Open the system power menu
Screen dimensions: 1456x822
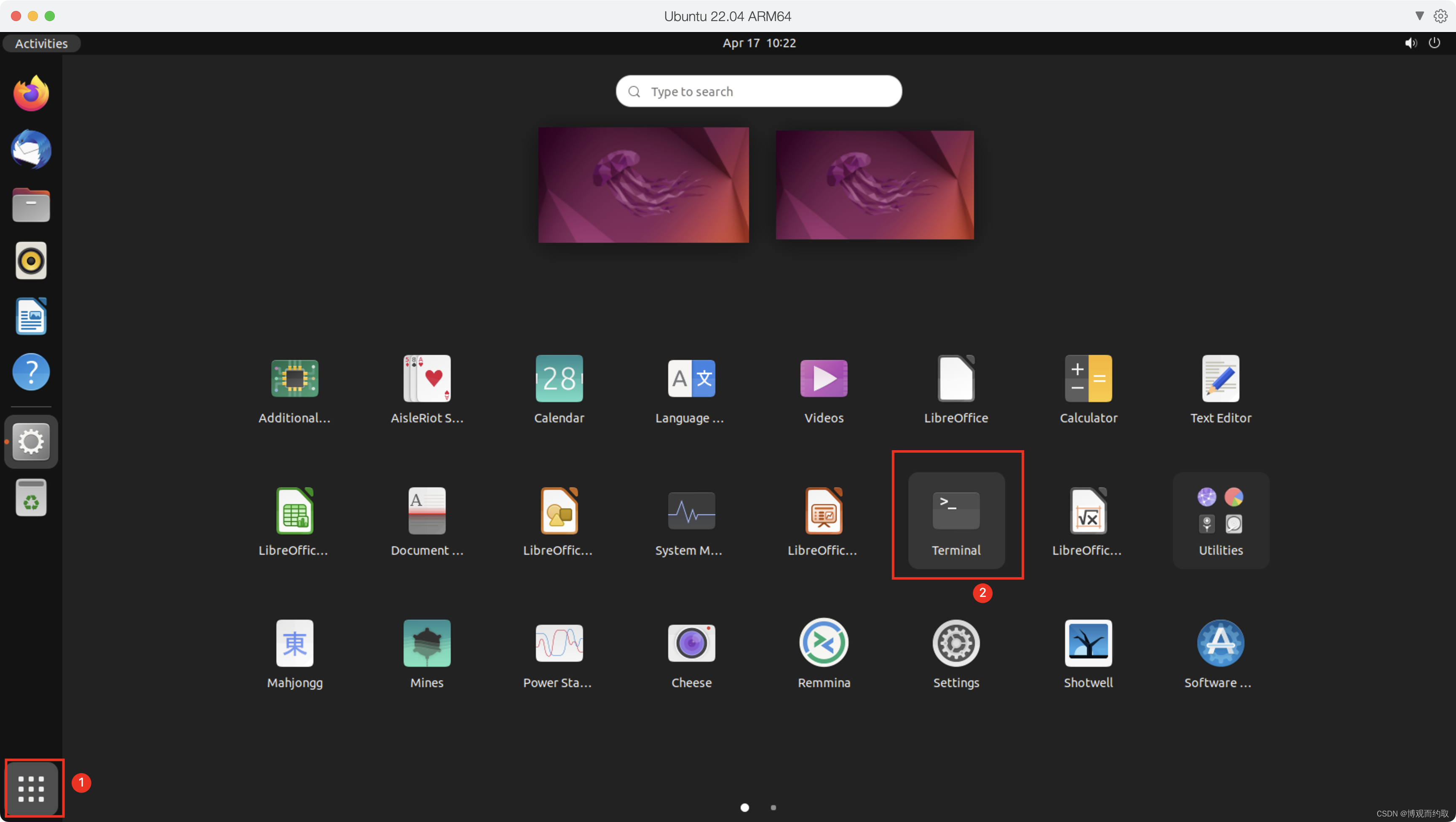(x=1434, y=43)
